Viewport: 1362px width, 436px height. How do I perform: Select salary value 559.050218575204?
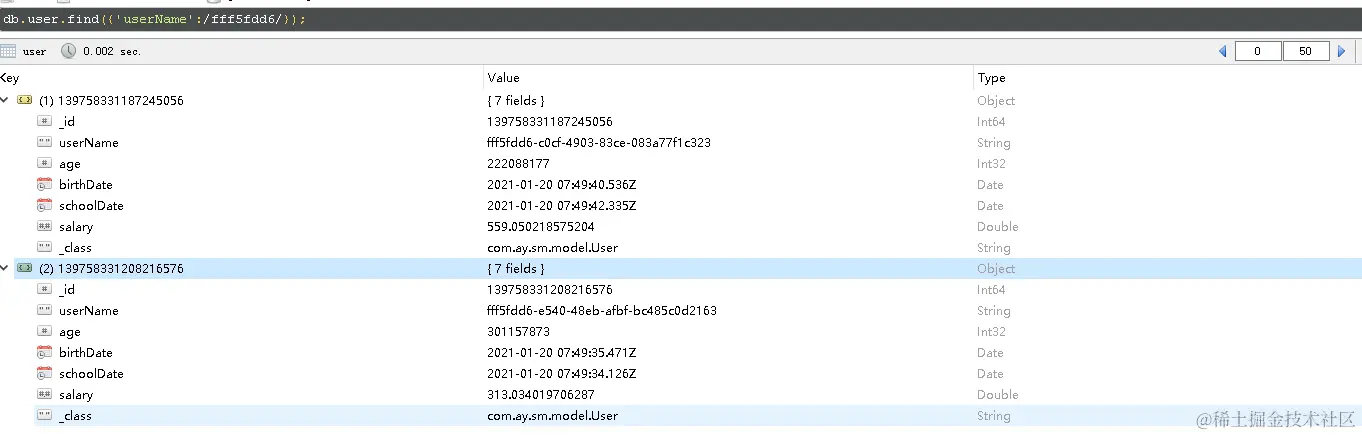coord(540,226)
